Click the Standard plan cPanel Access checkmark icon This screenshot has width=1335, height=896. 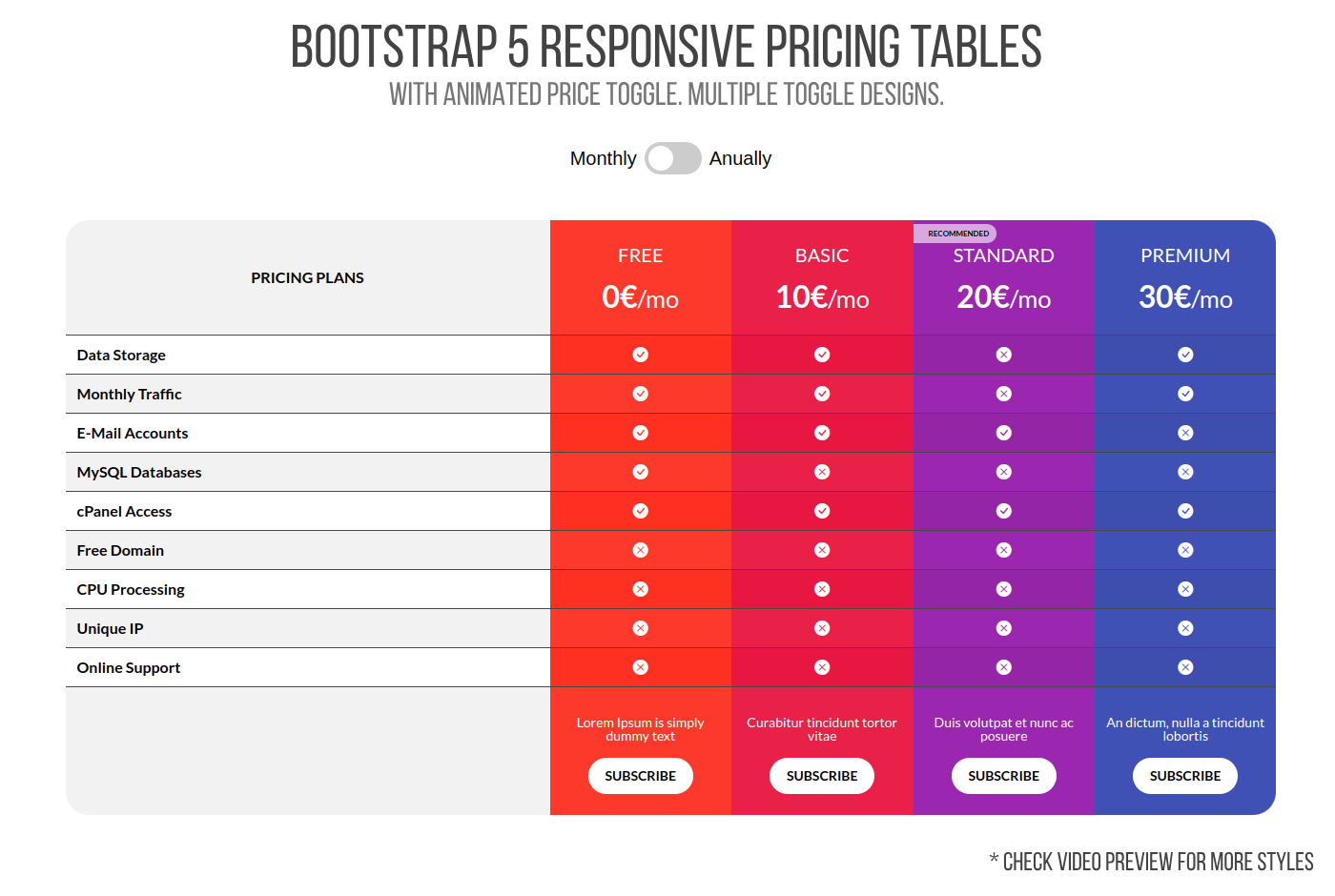click(x=1004, y=511)
